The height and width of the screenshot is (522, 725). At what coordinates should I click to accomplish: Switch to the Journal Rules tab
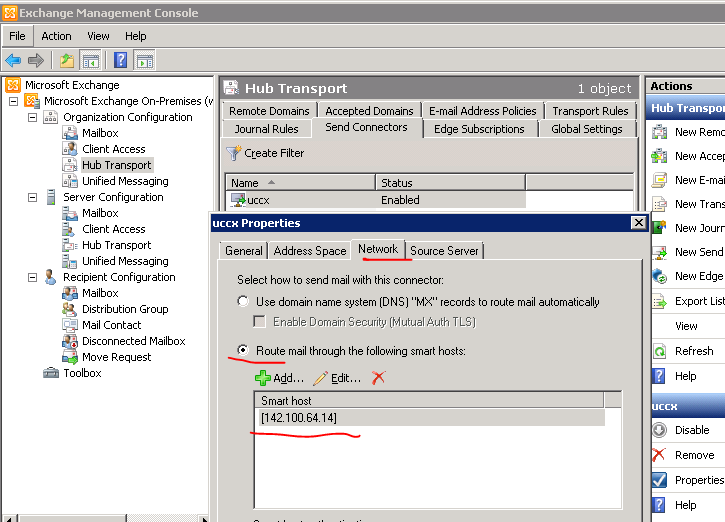pos(266,129)
